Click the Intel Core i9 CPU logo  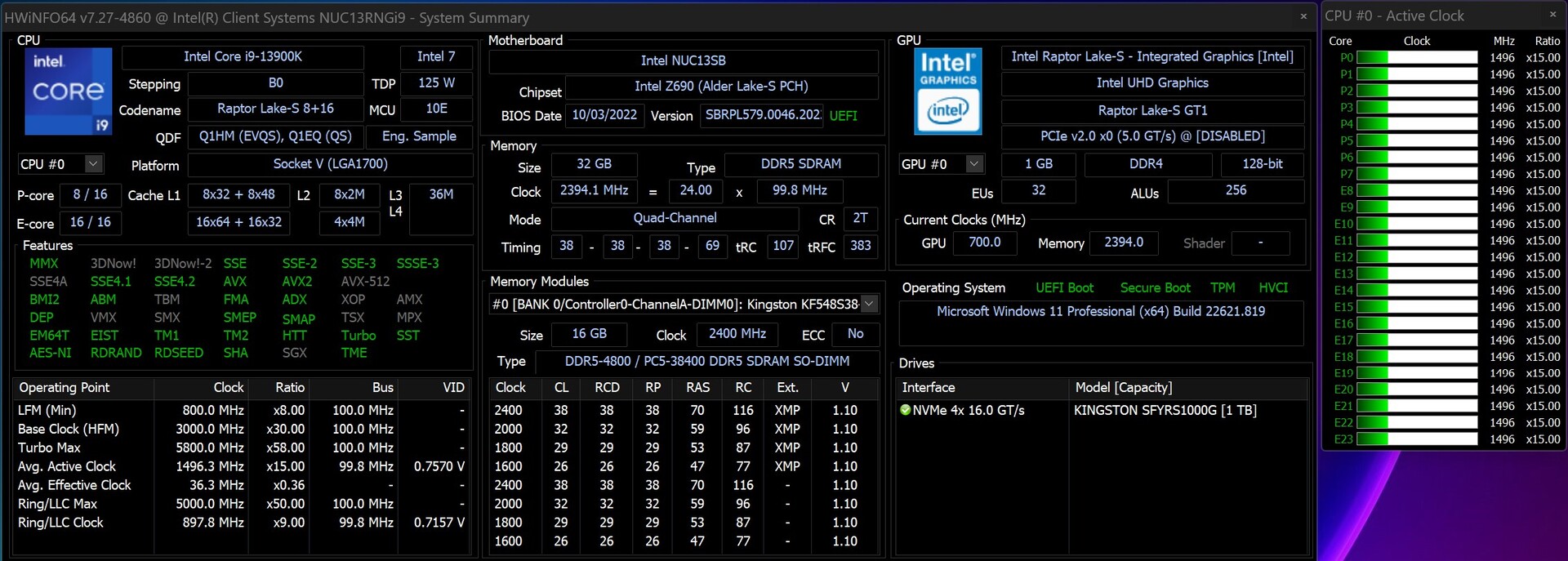[x=69, y=91]
